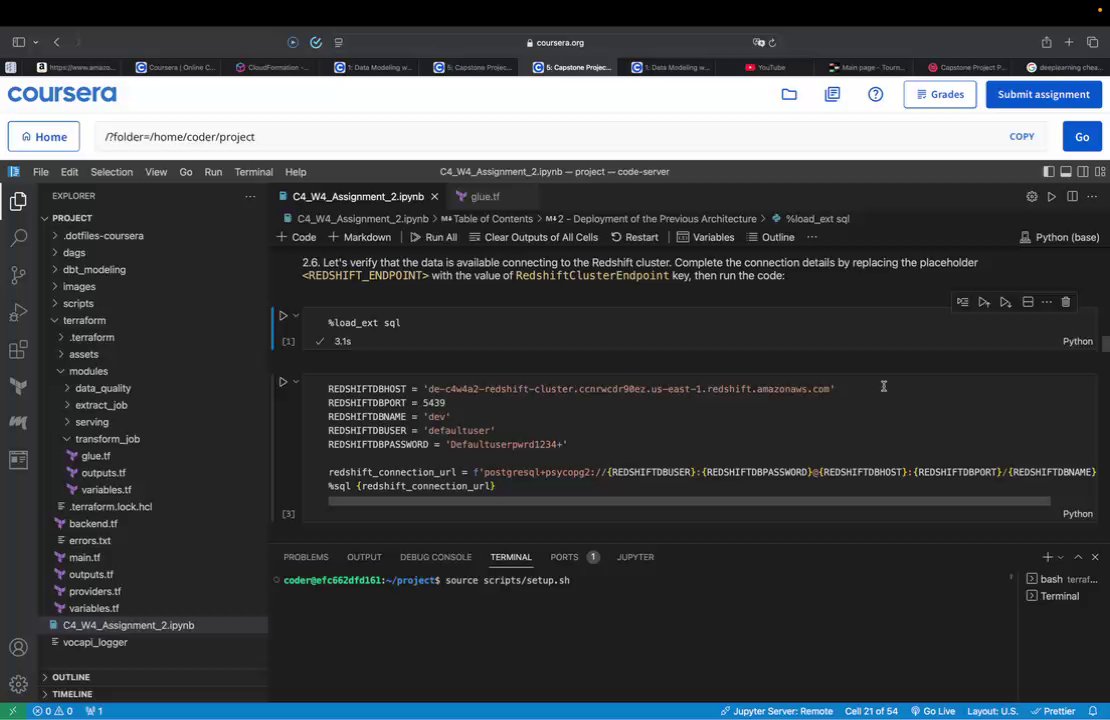1110x720 pixels.
Task: Switch to the glue.tf editor tab
Action: pyautogui.click(x=485, y=197)
